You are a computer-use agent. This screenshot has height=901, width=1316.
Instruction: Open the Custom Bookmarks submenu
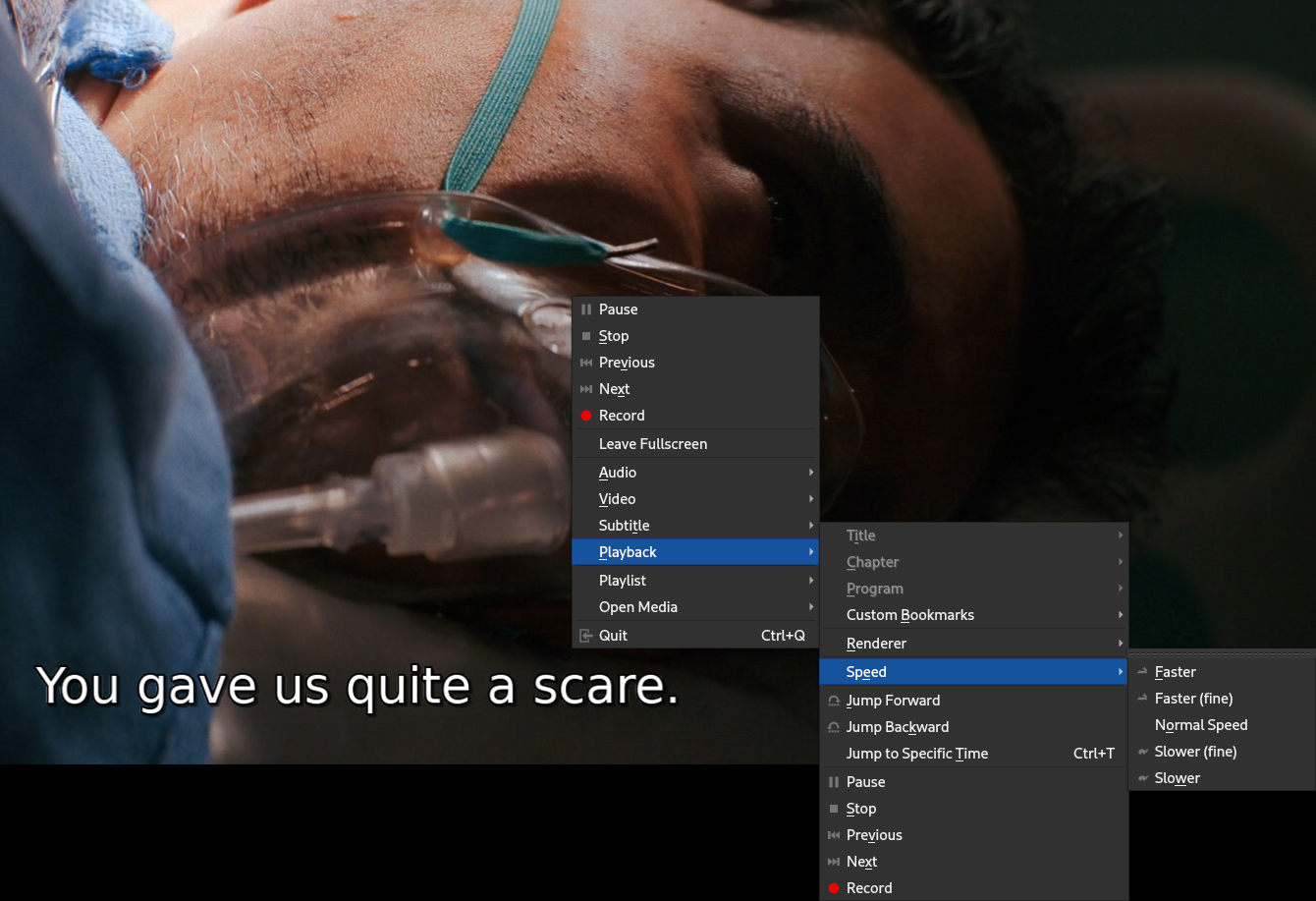coord(974,615)
